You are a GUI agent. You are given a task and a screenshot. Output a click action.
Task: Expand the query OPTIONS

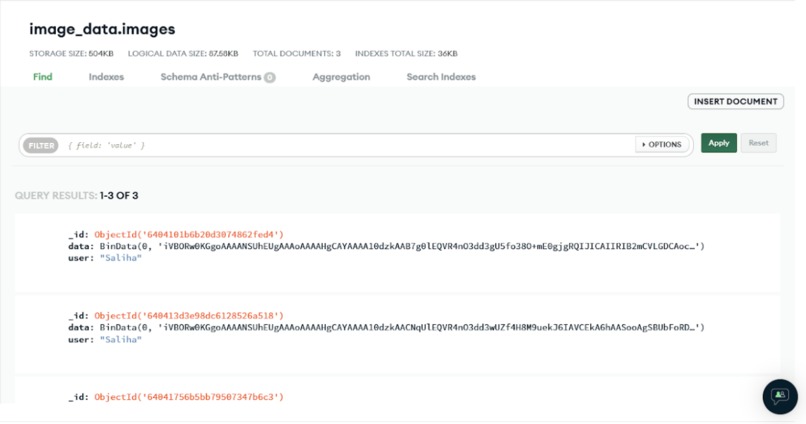662,144
